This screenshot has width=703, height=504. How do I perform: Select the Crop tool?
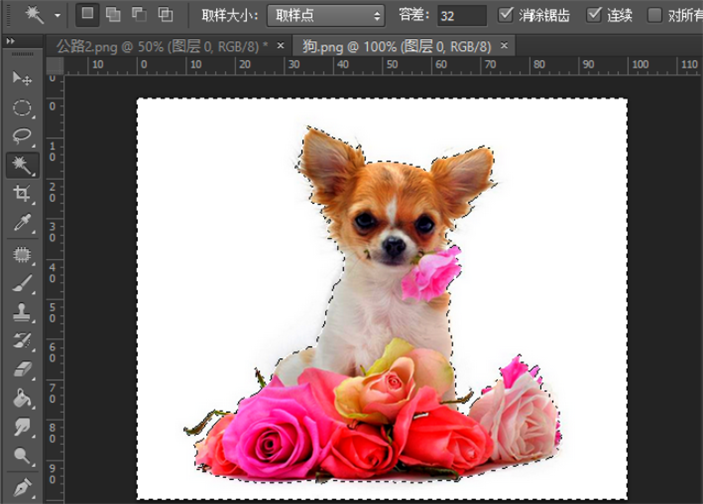tap(22, 194)
